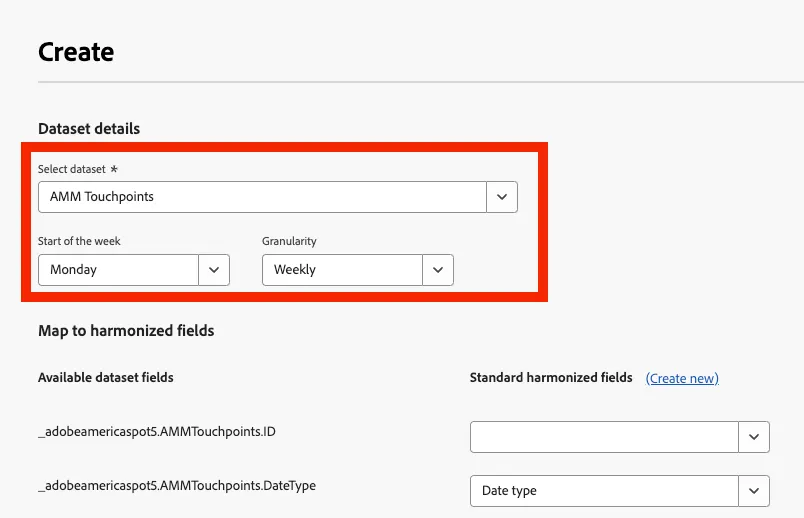Click the Create page title
Screen dimensions: 804x518
(76, 52)
